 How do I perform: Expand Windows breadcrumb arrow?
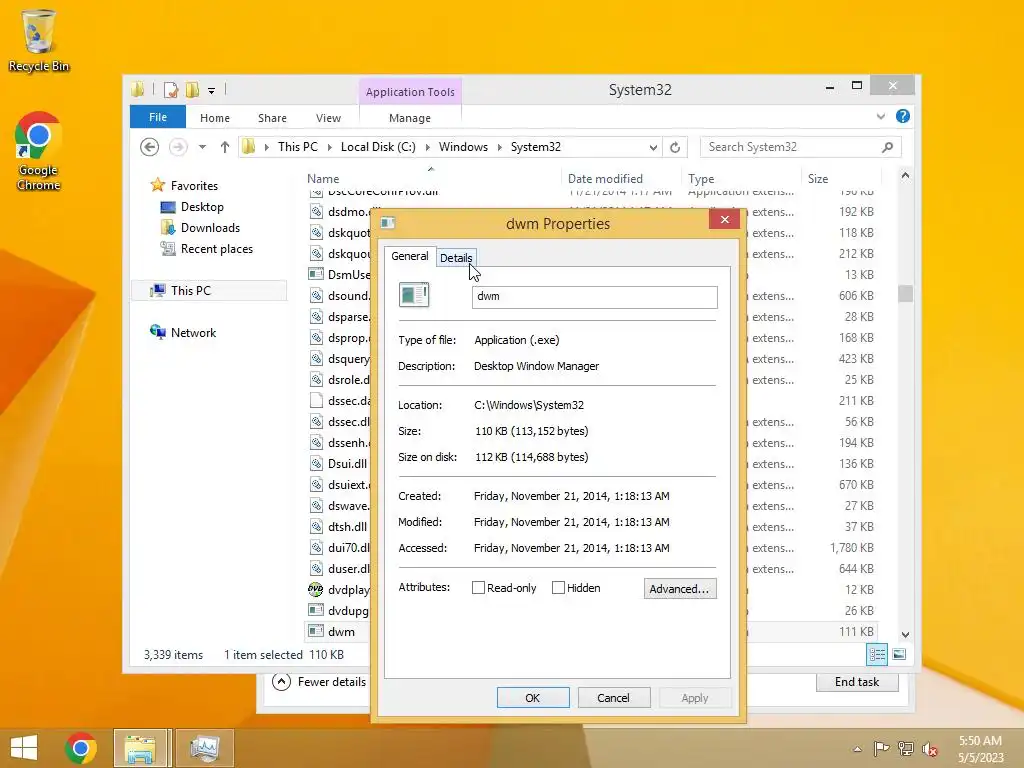(500, 147)
